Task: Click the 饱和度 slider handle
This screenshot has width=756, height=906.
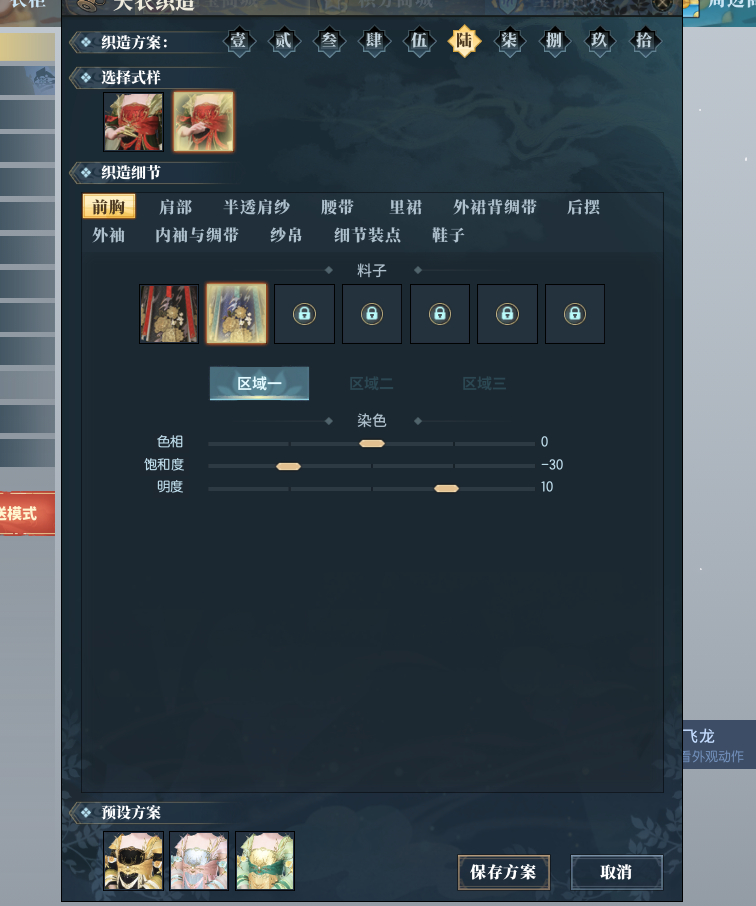Action: 288,466
